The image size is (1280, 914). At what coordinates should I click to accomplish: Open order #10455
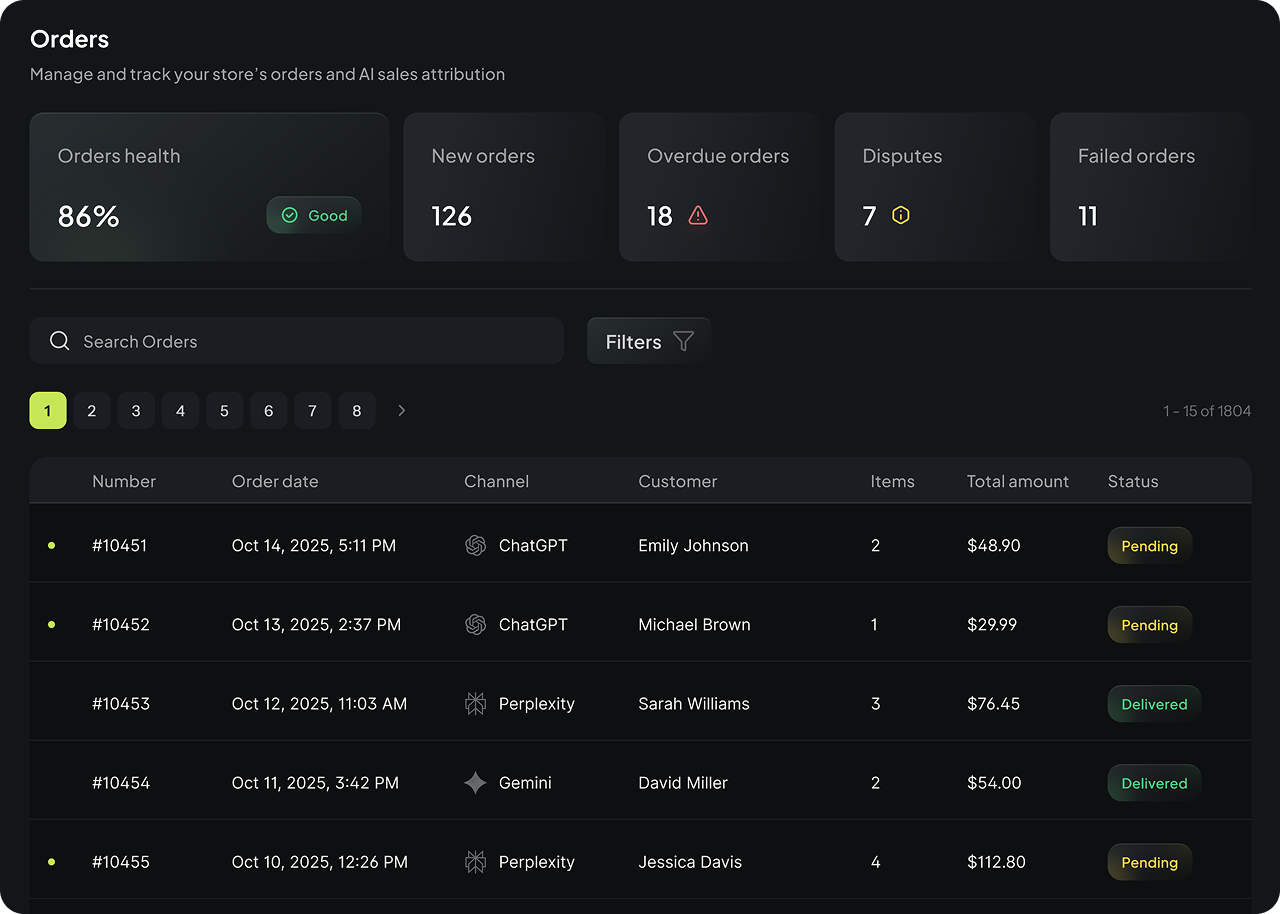[121, 862]
